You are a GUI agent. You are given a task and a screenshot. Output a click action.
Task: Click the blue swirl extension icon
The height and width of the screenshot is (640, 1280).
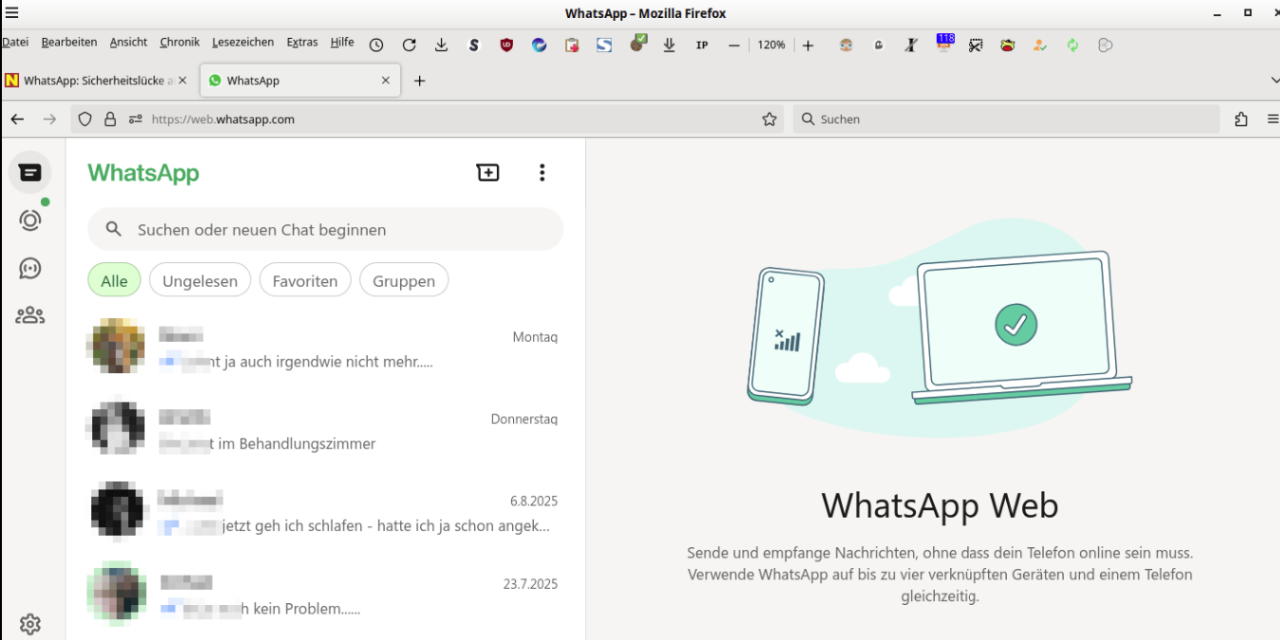click(539, 45)
